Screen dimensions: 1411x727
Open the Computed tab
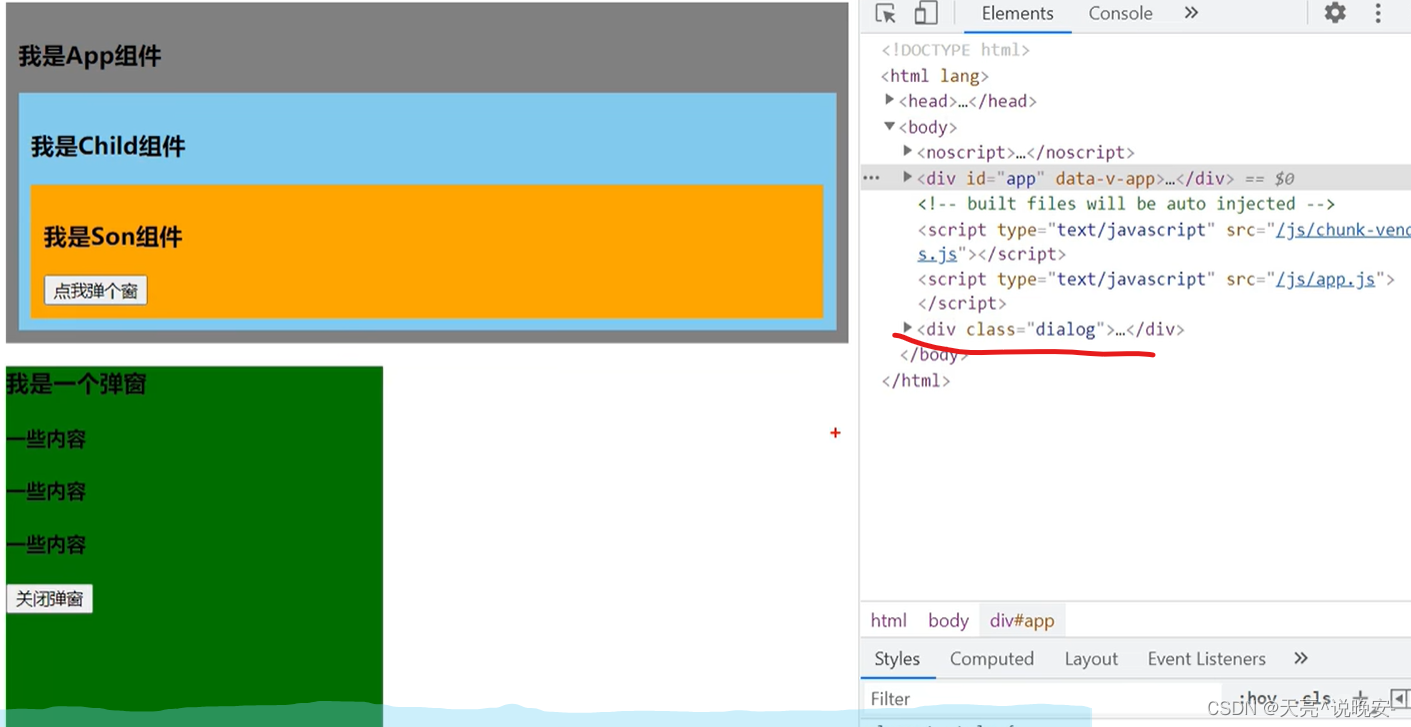click(x=991, y=659)
